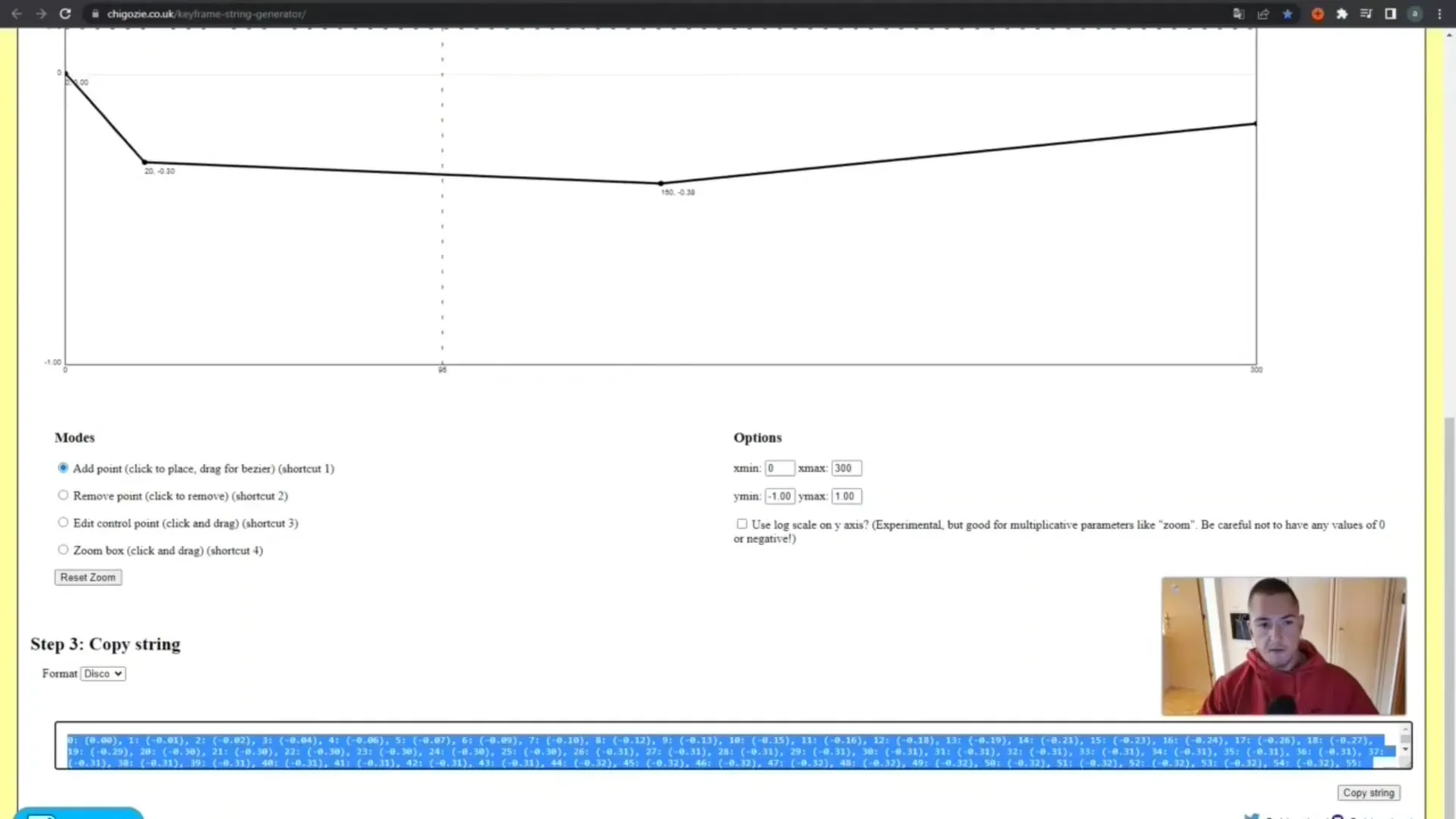Click the keyframe point at top right
This screenshot has height=819, width=1456.
[1254, 125]
